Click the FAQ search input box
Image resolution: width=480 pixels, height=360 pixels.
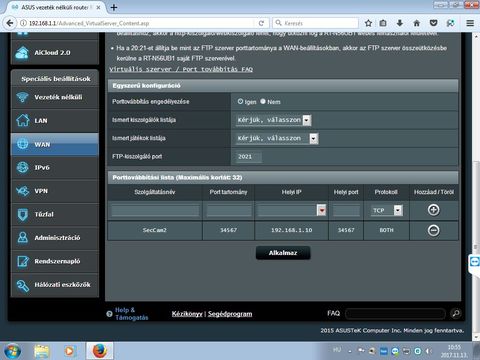(395, 313)
